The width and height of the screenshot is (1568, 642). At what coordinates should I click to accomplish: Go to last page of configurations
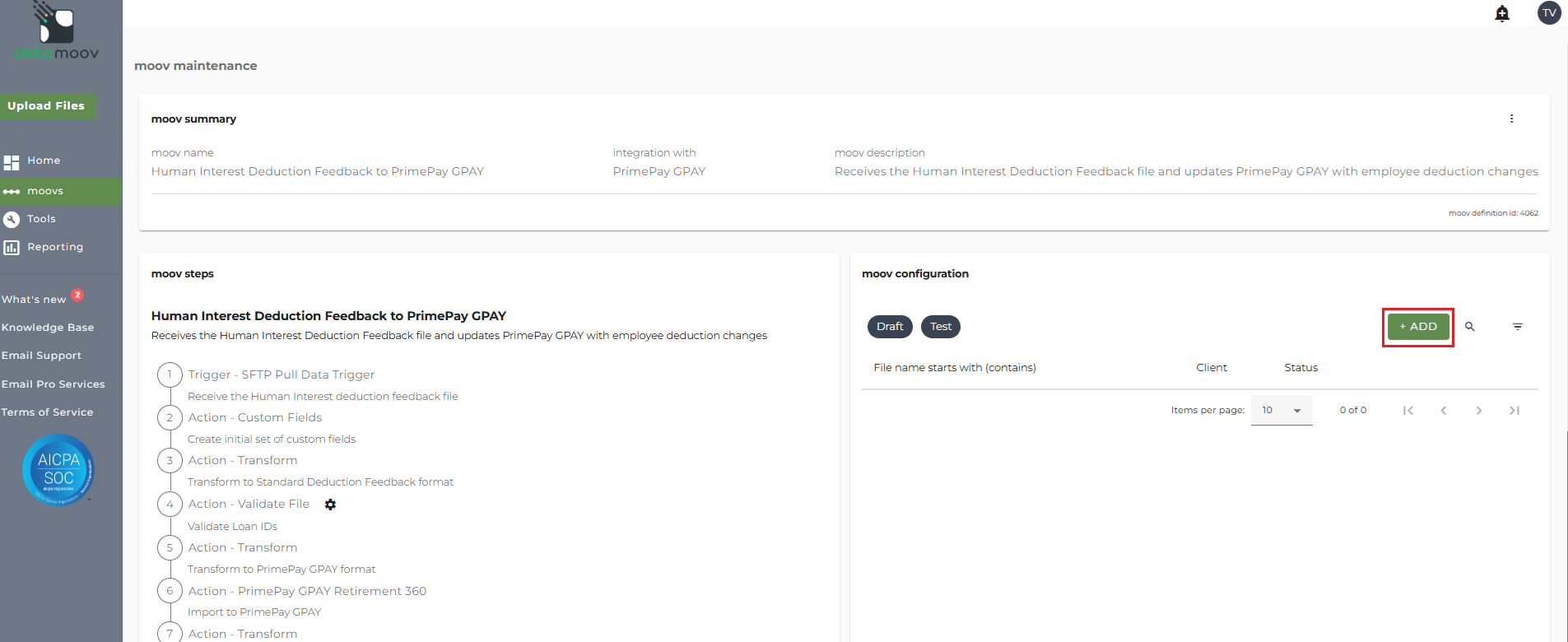tap(1514, 411)
